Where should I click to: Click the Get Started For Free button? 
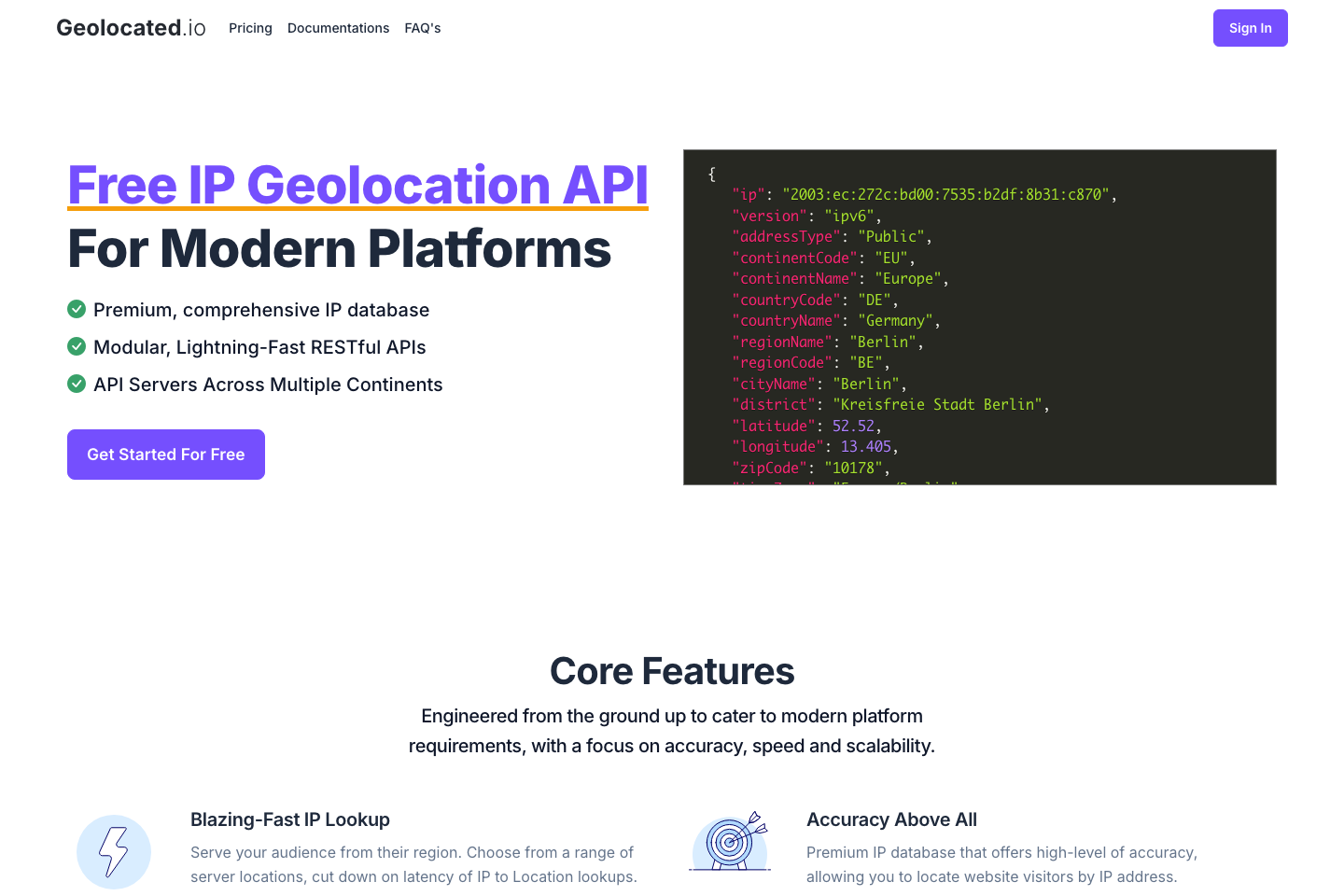[x=165, y=455]
